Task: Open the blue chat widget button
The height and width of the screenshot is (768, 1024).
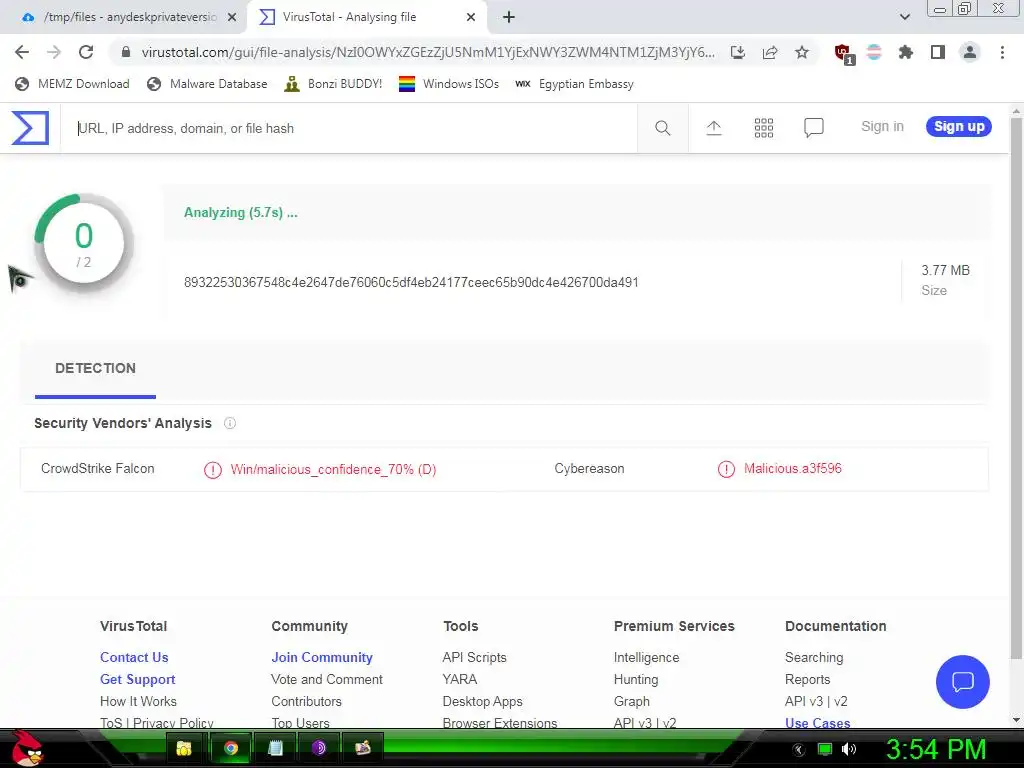Action: 963,682
